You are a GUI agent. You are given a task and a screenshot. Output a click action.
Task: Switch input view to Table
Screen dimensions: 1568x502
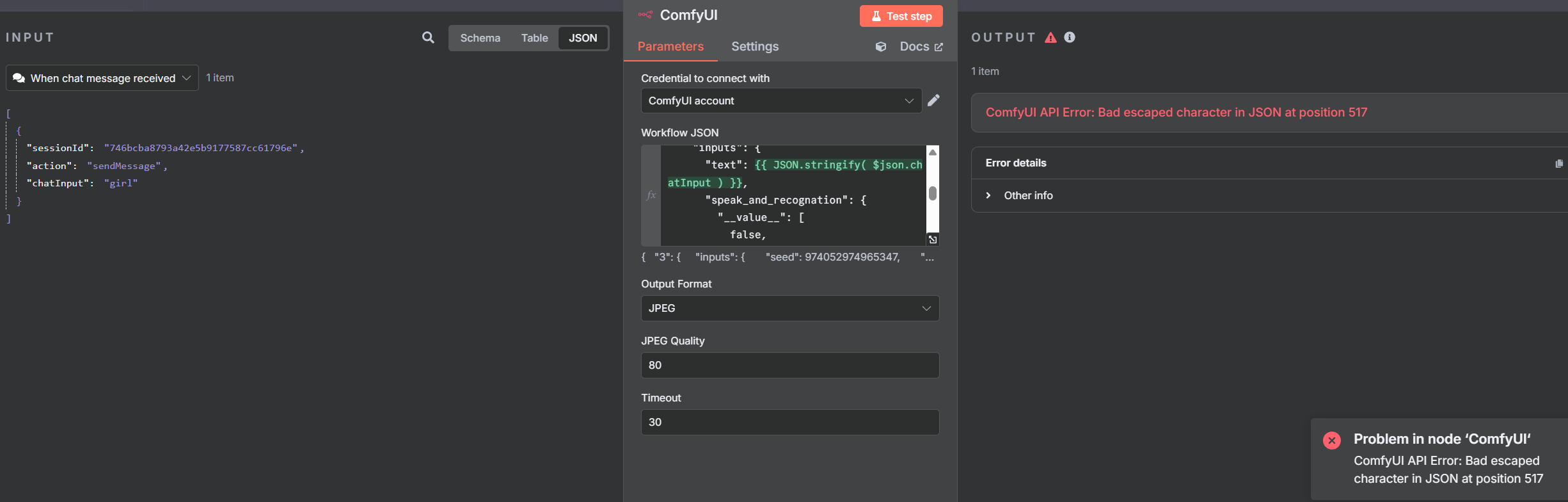534,38
